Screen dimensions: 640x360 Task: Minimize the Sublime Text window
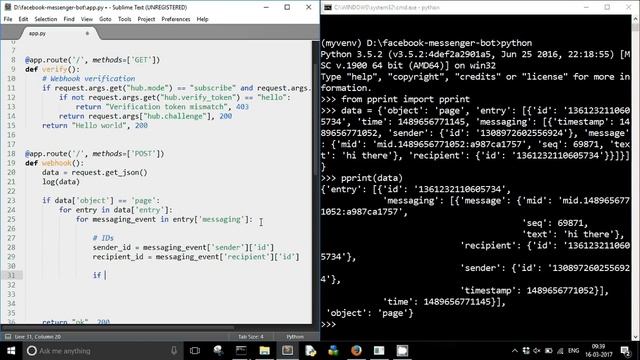266,7
